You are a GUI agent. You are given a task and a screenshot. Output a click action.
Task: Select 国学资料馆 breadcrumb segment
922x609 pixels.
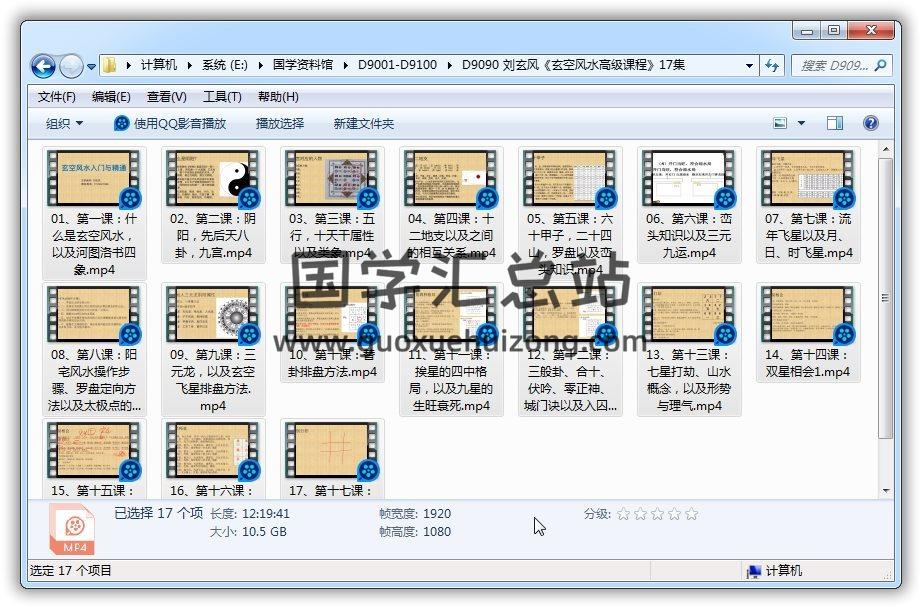coord(302,65)
